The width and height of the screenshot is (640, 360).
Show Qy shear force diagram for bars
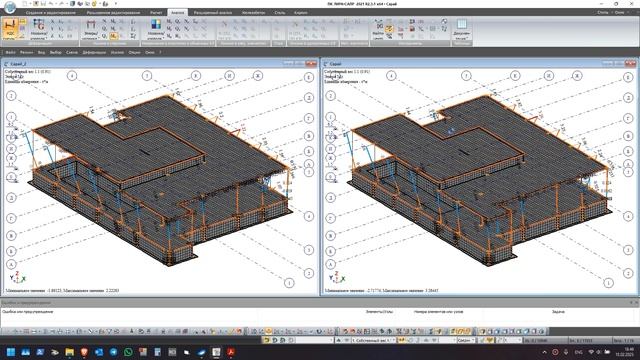click(x=104, y=29)
